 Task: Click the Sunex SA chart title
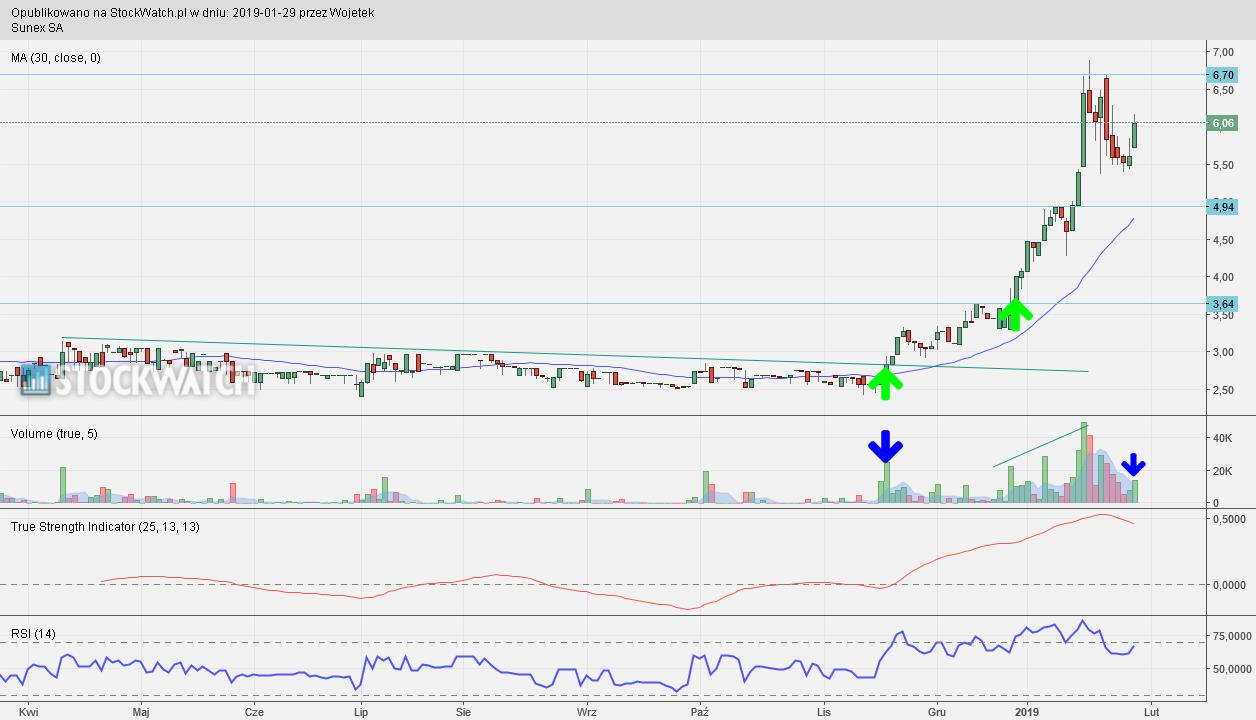pos(37,28)
